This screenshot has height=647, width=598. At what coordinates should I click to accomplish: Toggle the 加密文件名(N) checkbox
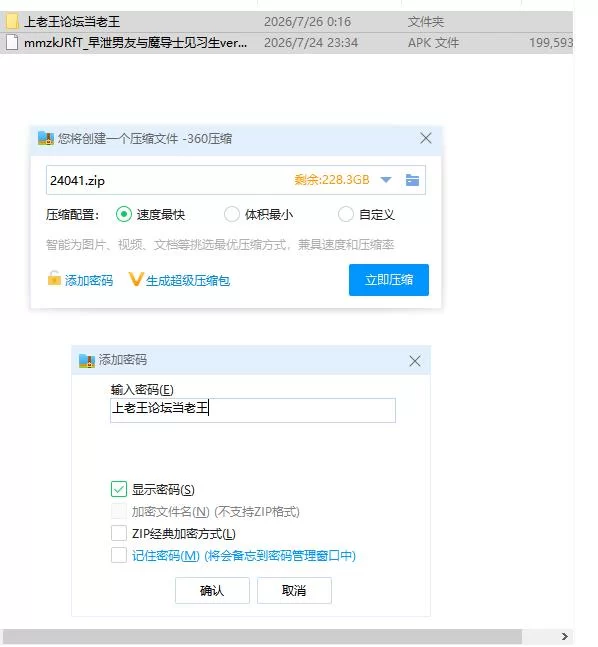tap(119, 512)
